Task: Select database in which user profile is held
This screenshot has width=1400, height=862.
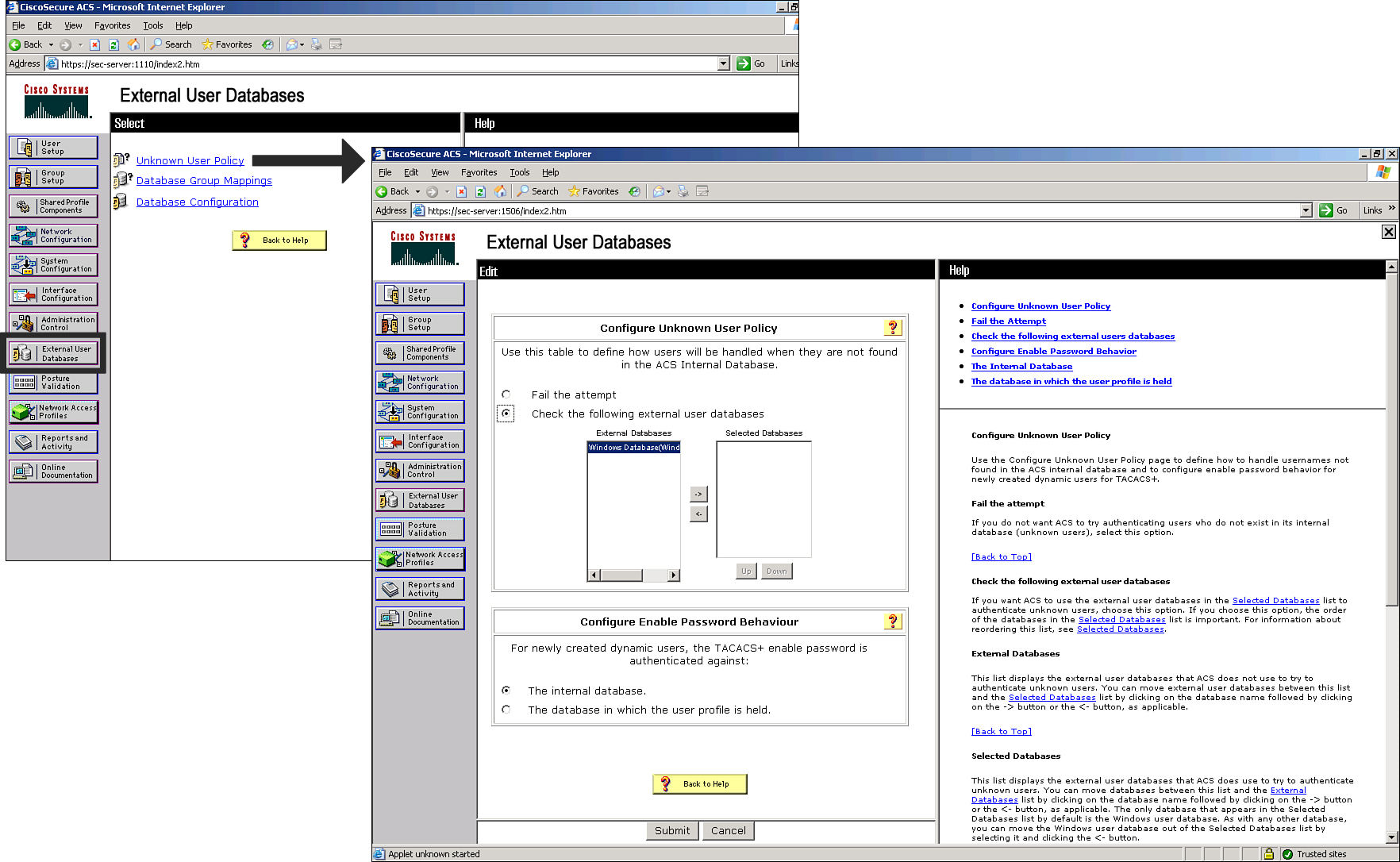Action: (x=506, y=710)
